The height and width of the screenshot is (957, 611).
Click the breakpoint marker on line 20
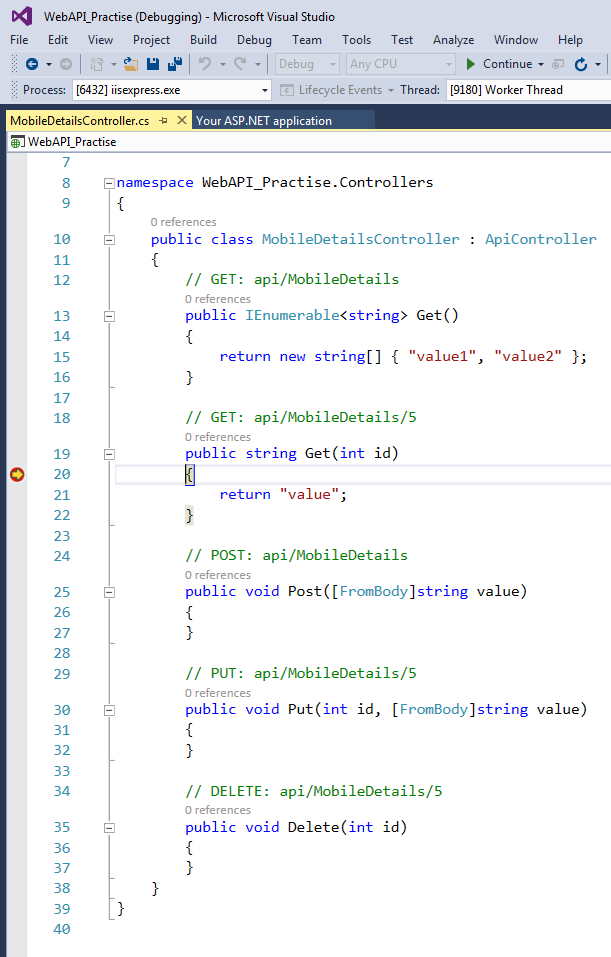pyautogui.click(x=17, y=474)
